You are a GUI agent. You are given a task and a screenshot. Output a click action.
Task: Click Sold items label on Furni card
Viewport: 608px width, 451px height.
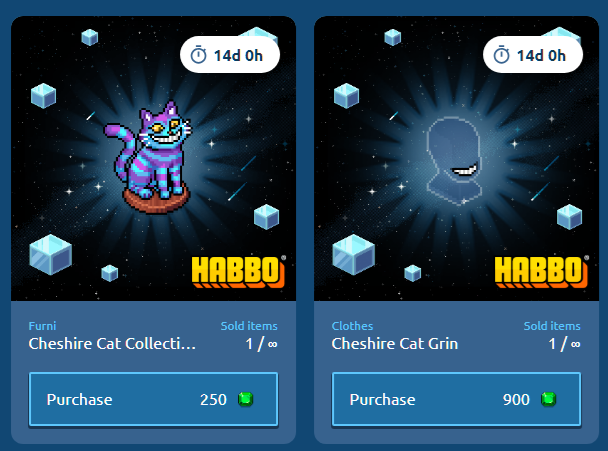coord(249,326)
